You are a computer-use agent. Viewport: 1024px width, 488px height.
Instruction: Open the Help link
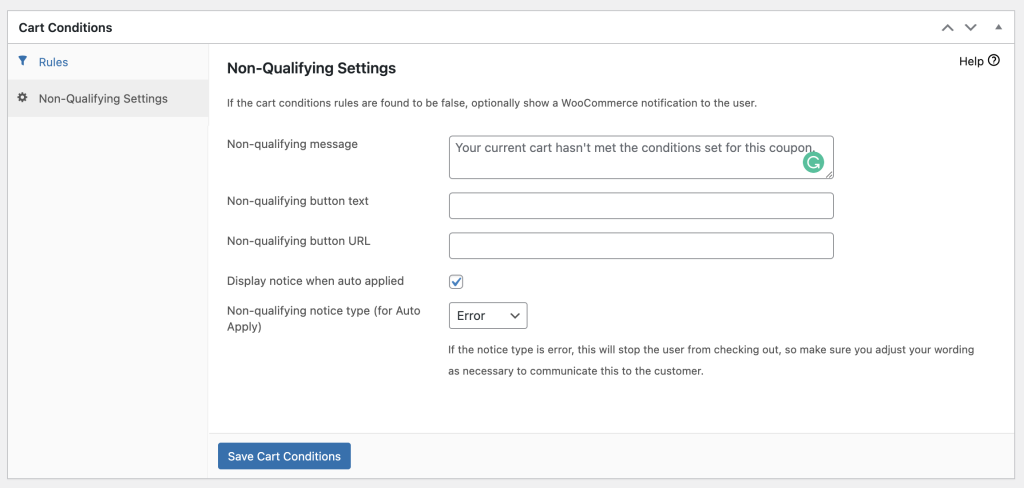979,61
